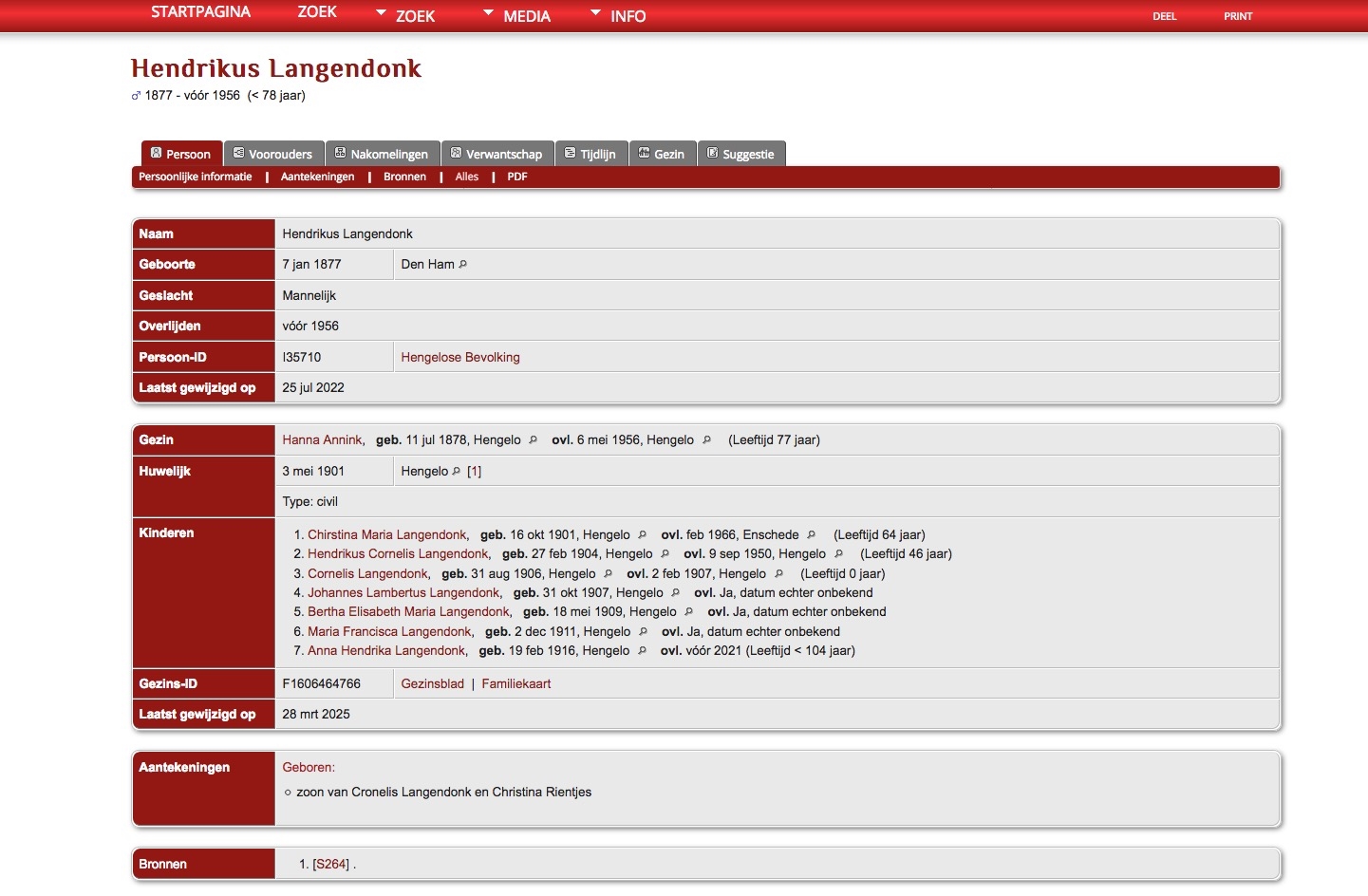The image size is (1368, 896).
Task: Click magnifier beside Hanna Annink's death place
Action: (706, 440)
